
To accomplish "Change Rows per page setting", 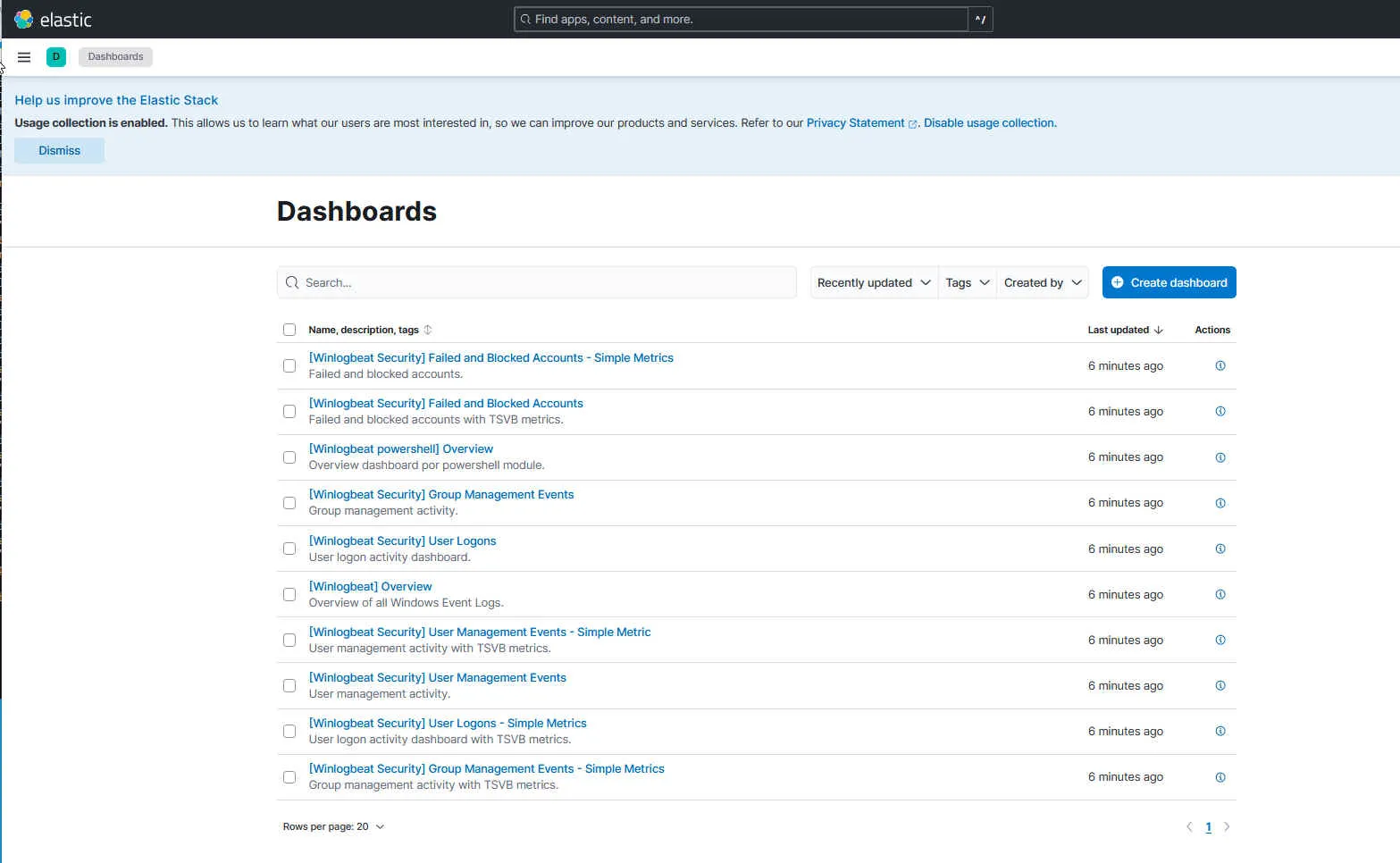I will point(333,826).
